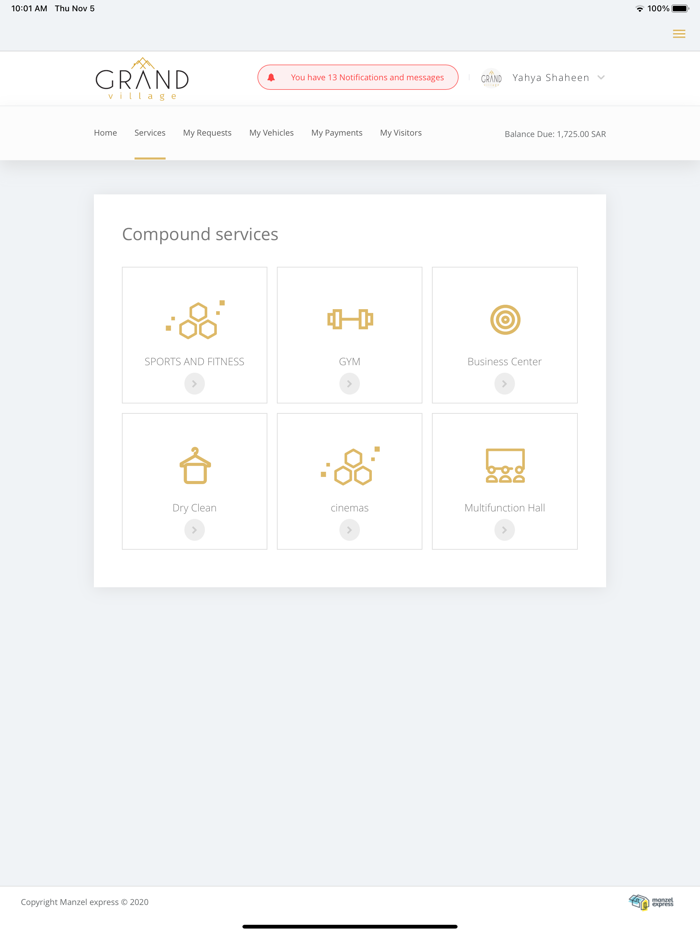Select the Services tab

click(x=150, y=133)
